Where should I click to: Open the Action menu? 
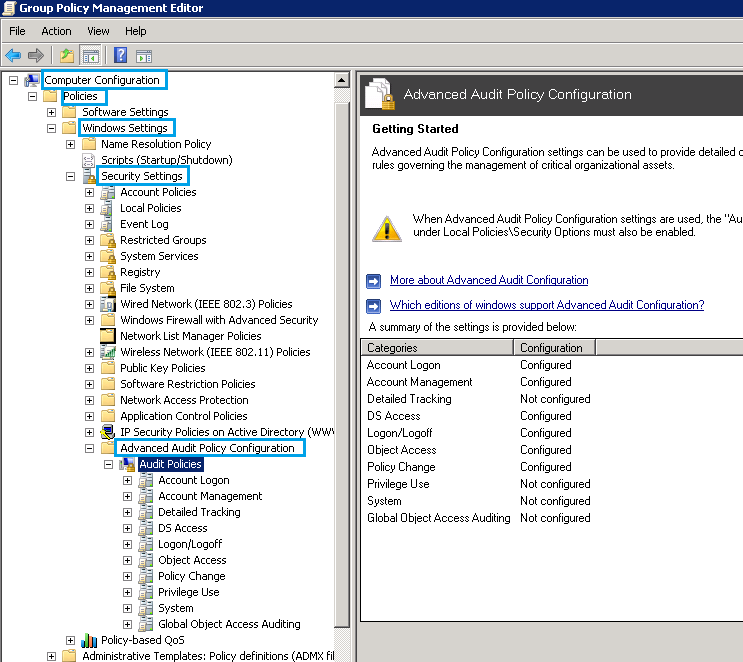(x=56, y=31)
